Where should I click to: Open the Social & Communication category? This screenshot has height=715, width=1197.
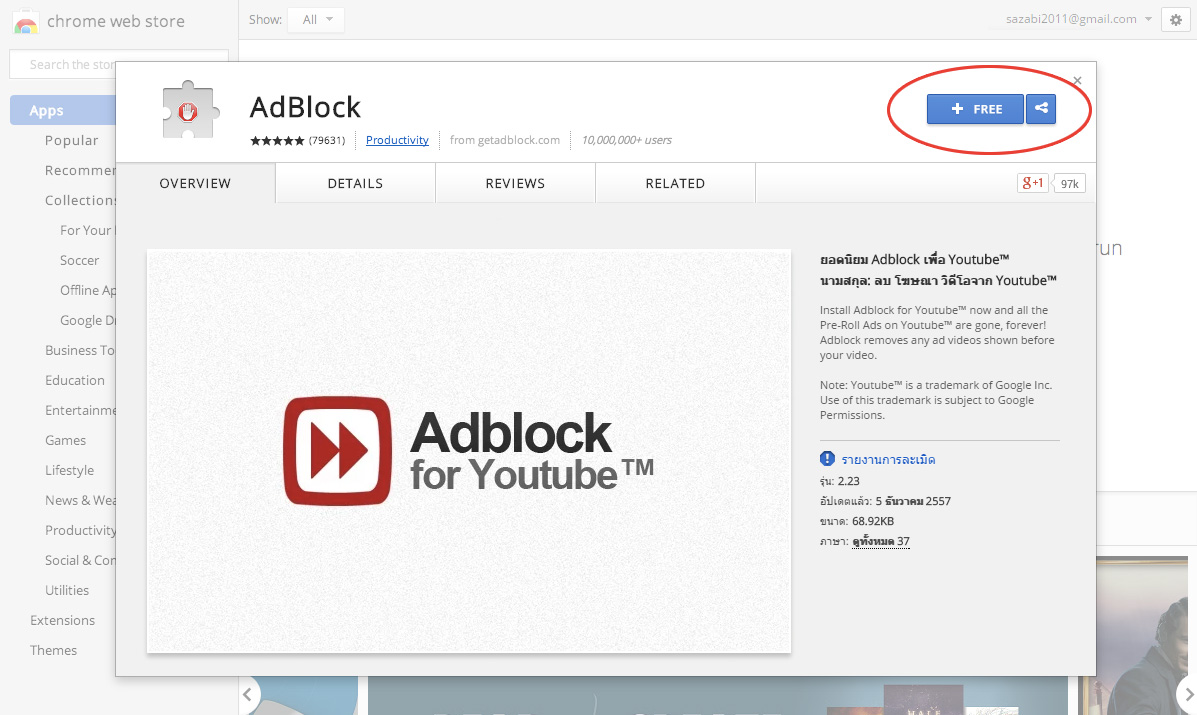click(79, 560)
